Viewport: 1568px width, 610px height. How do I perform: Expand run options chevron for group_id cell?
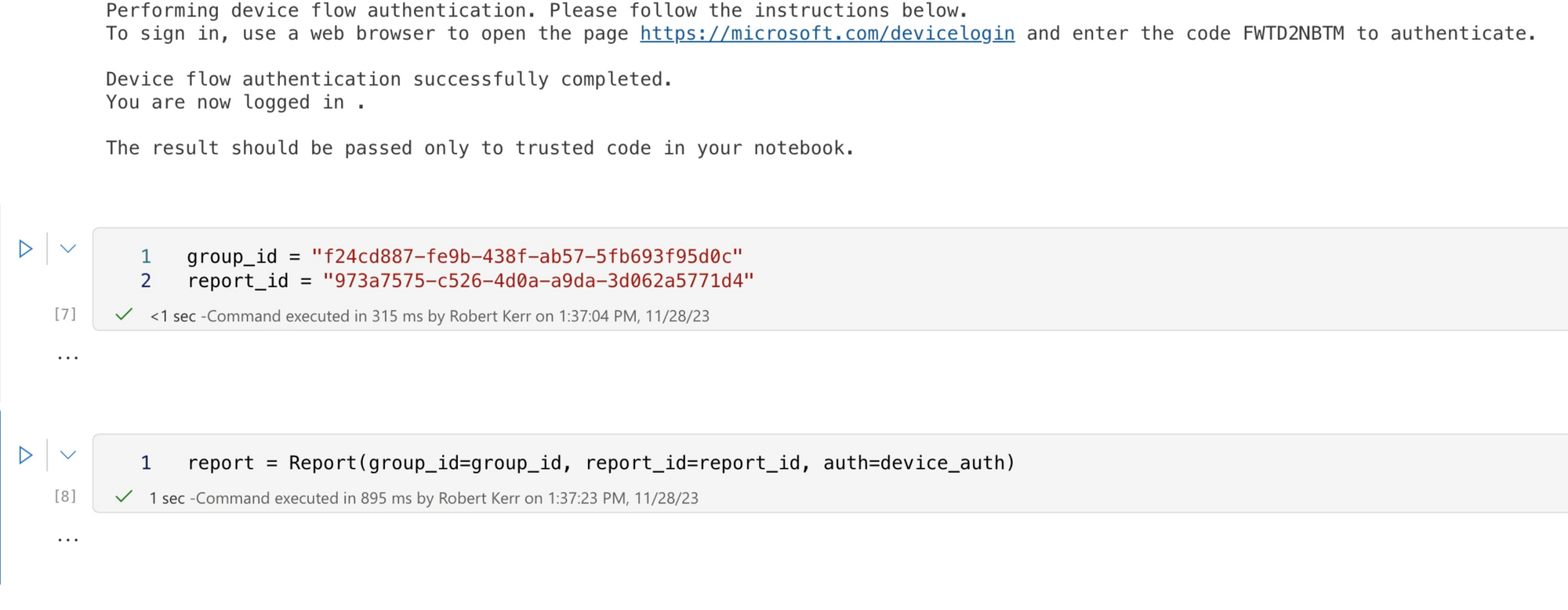point(68,249)
